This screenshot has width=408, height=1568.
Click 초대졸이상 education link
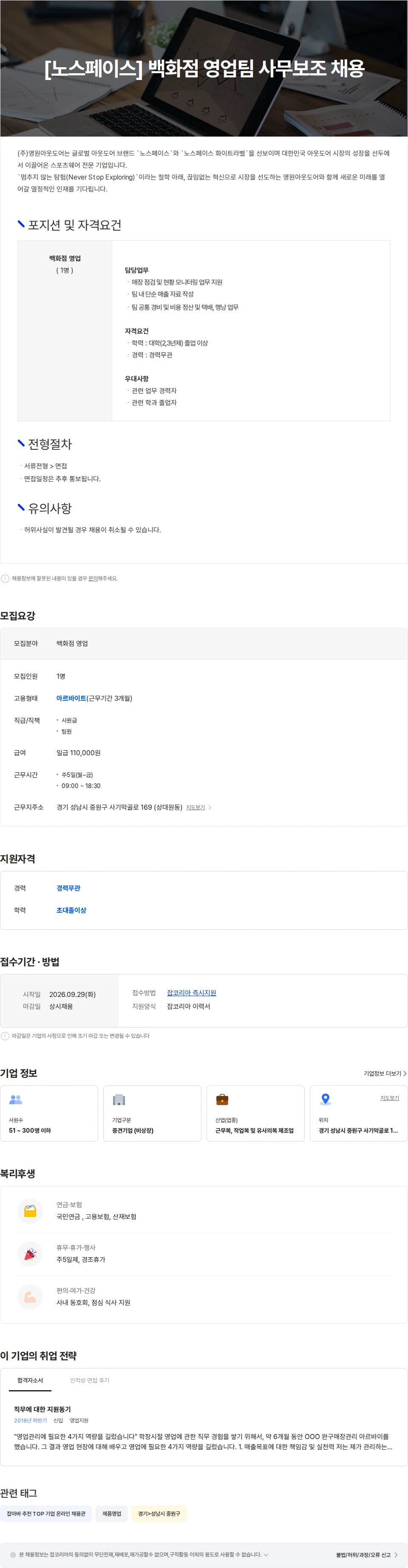pos(71,910)
